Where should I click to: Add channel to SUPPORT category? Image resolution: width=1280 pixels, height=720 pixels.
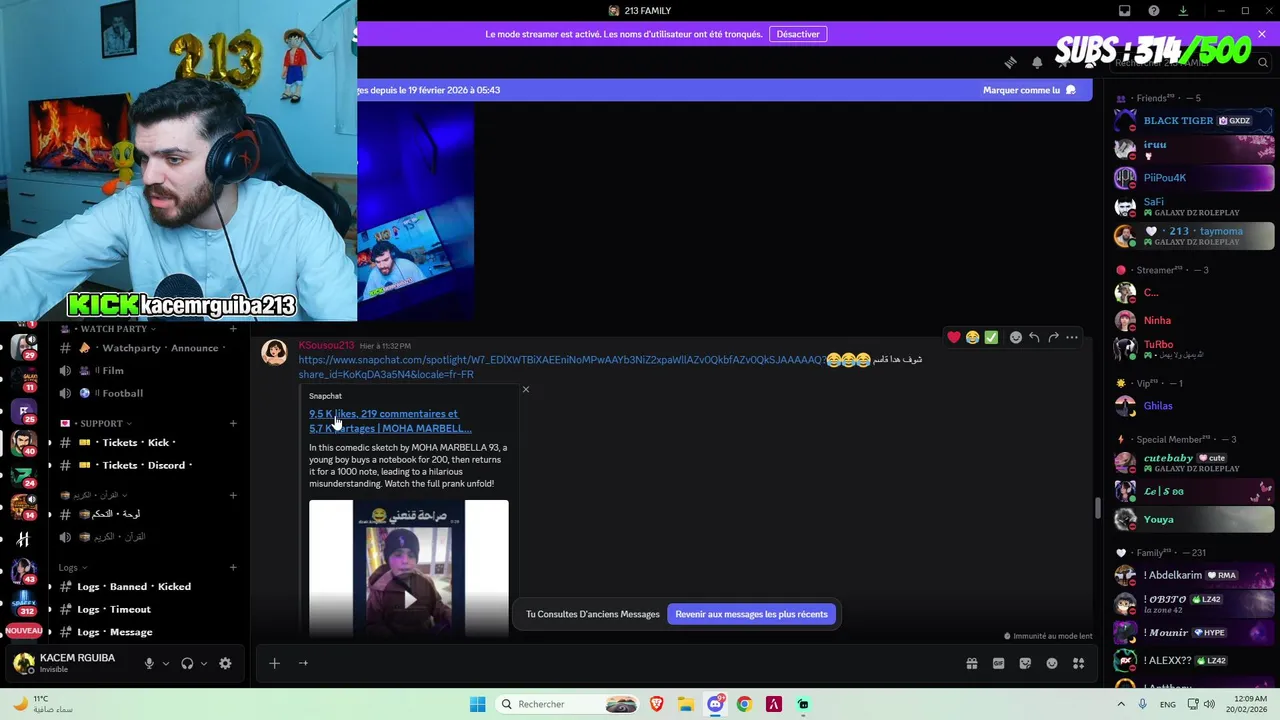click(233, 423)
